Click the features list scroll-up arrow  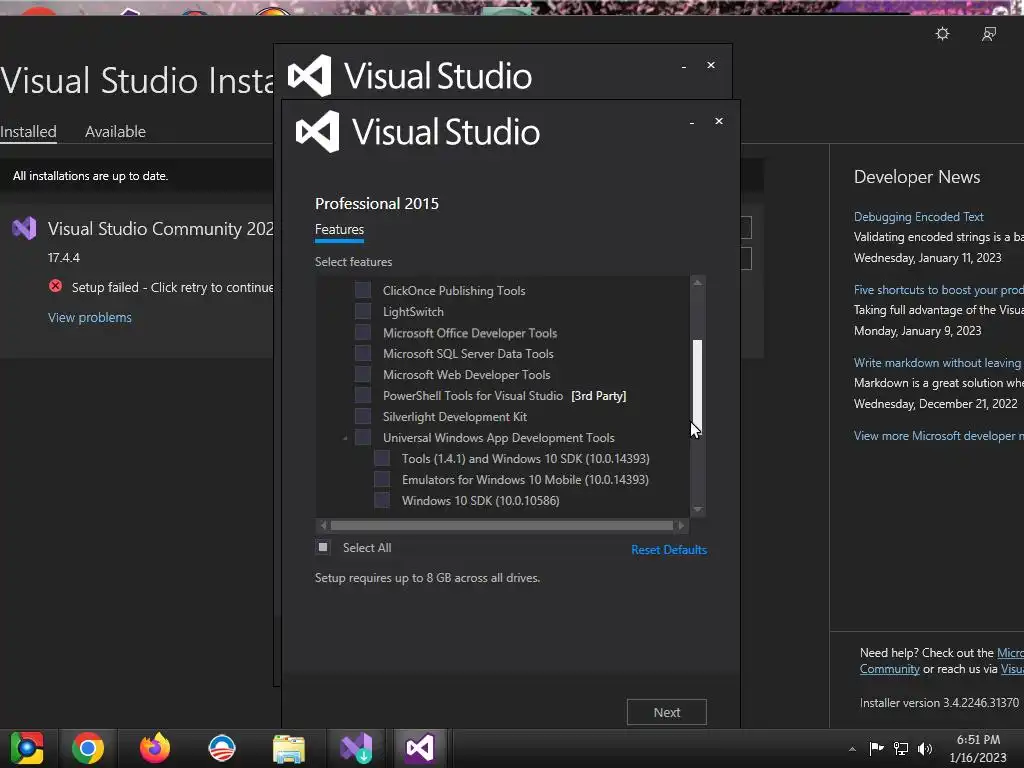pos(697,283)
